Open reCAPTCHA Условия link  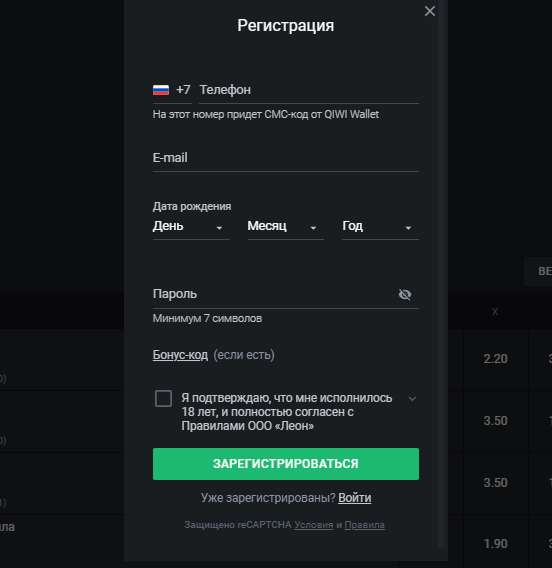(x=314, y=525)
